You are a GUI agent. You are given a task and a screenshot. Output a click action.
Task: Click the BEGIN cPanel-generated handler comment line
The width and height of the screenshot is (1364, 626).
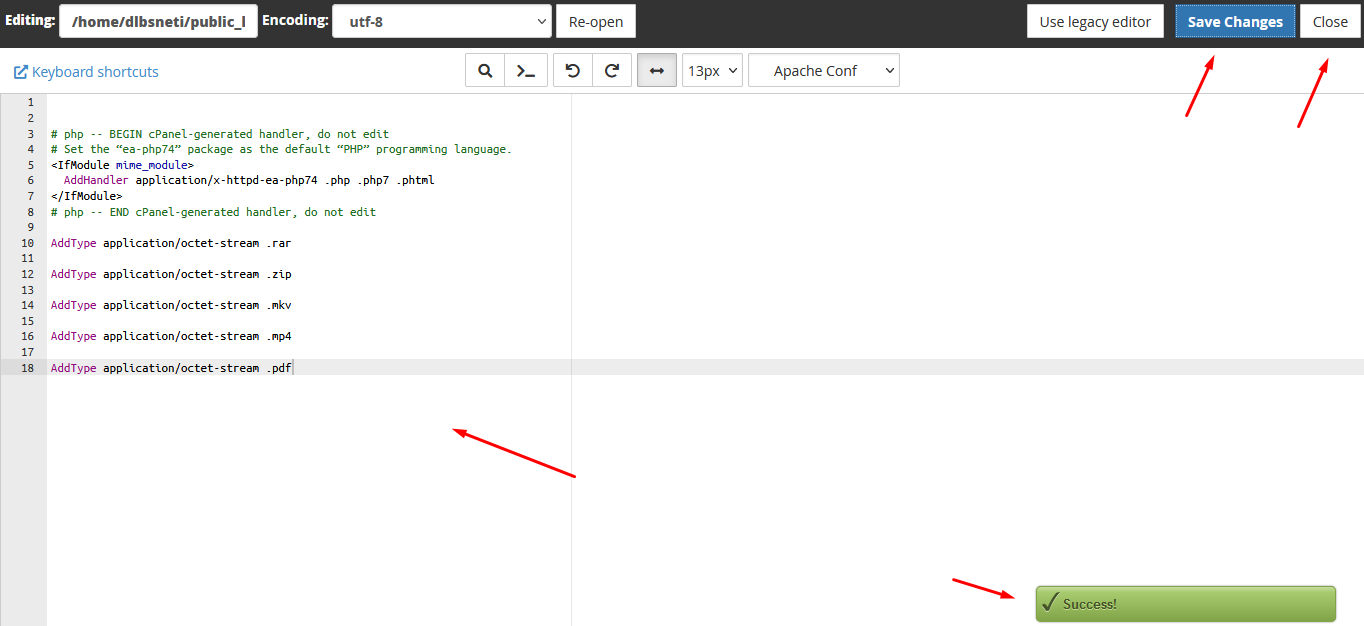click(x=220, y=134)
